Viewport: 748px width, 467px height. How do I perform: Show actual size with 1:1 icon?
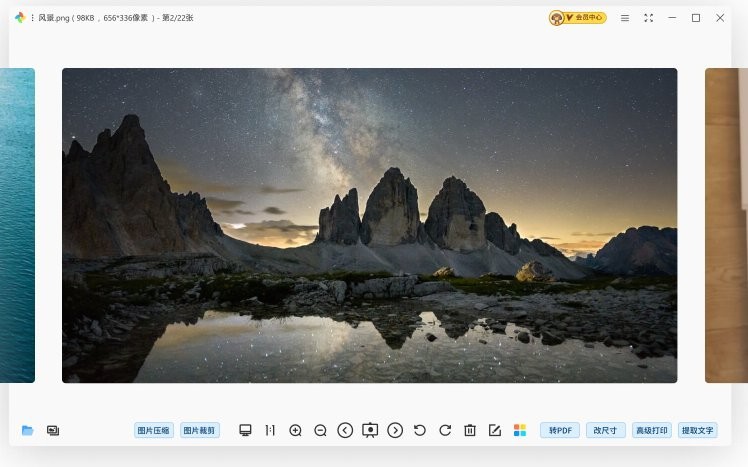[270, 430]
